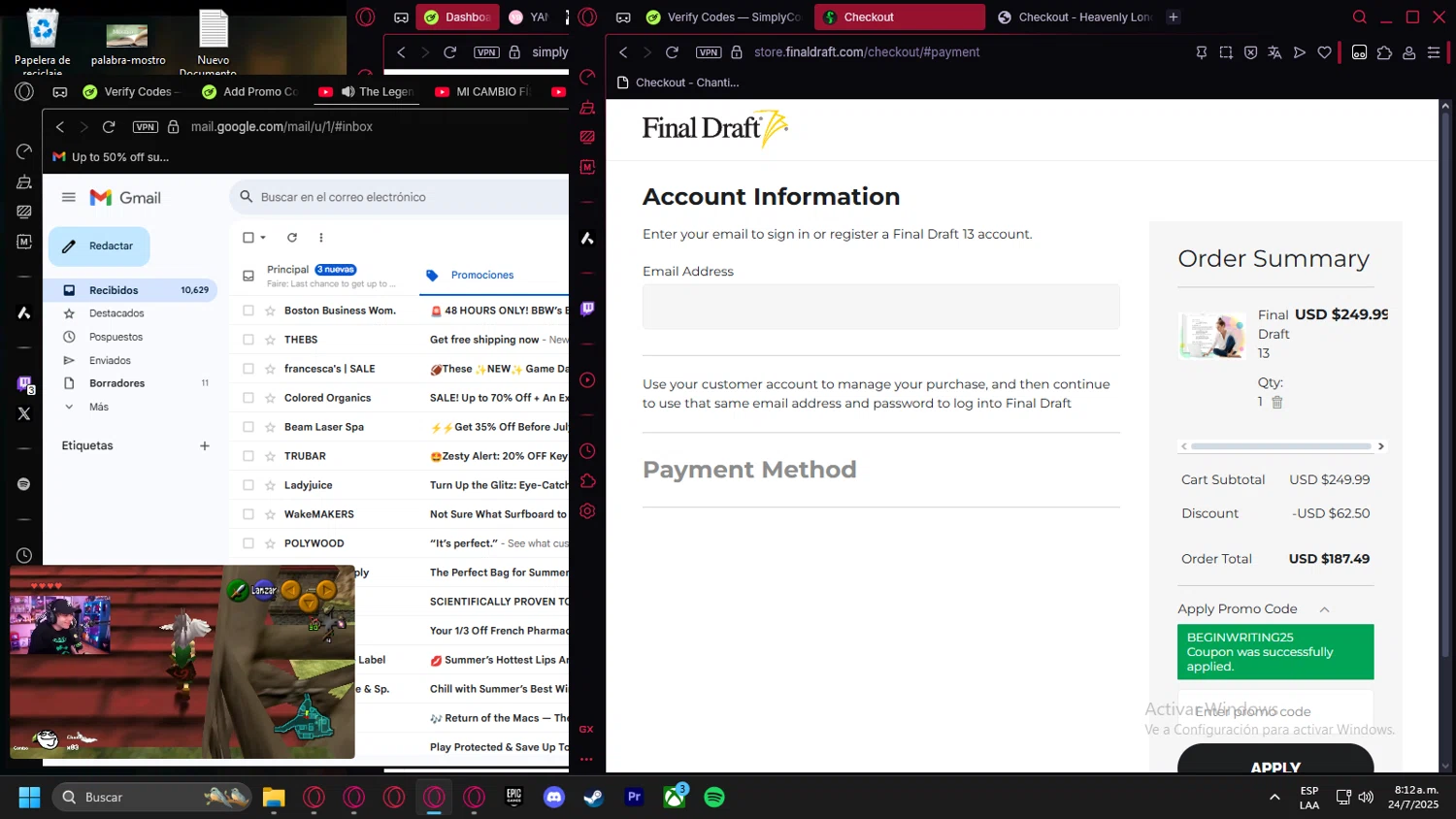Click the trash icon to remove Final Draft 13
Viewport: 1456px width, 819px height.
tap(1277, 402)
